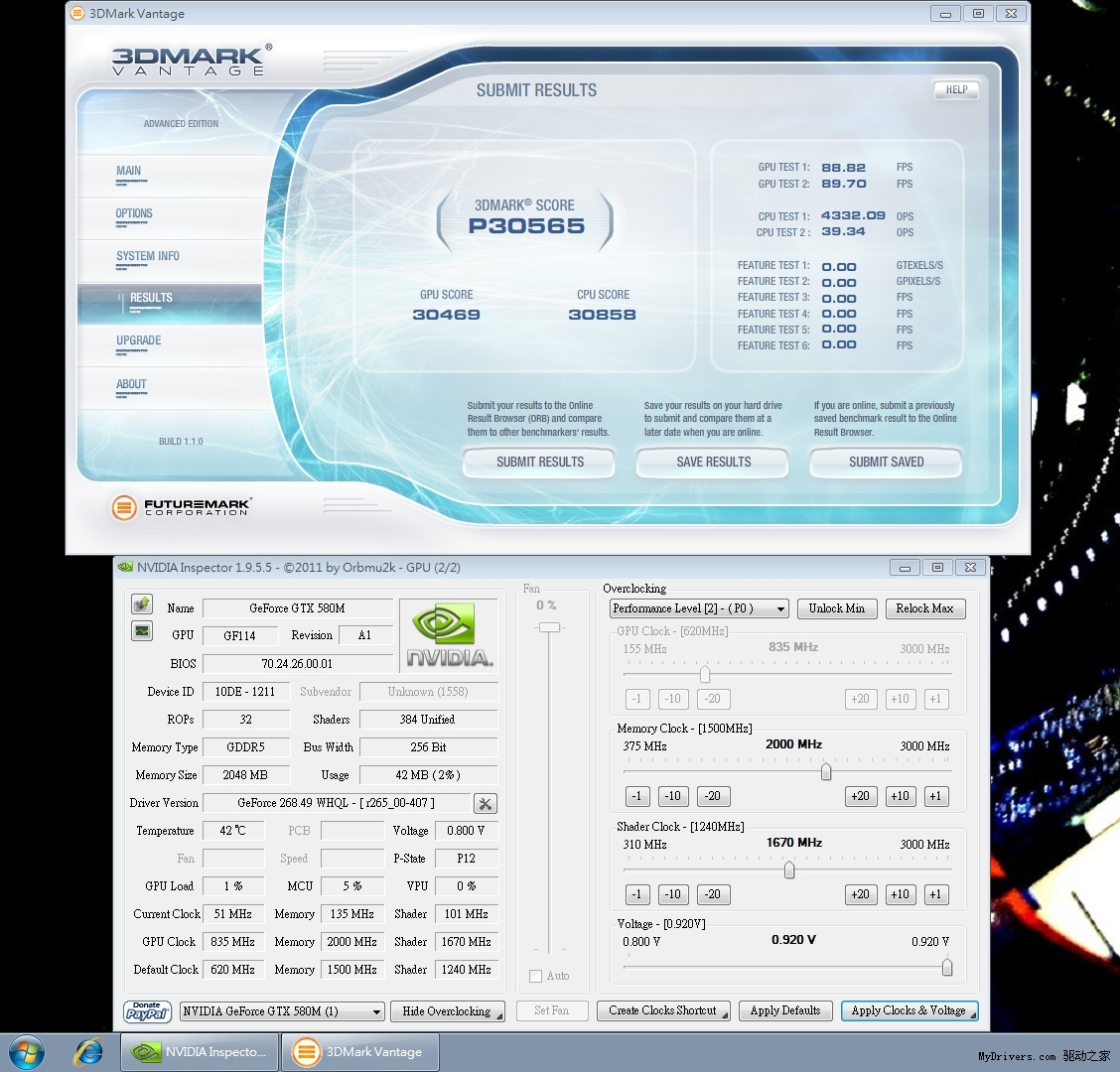Click the Memory Clock slider handle
The height and width of the screenshot is (1072, 1120).
(825, 771)
